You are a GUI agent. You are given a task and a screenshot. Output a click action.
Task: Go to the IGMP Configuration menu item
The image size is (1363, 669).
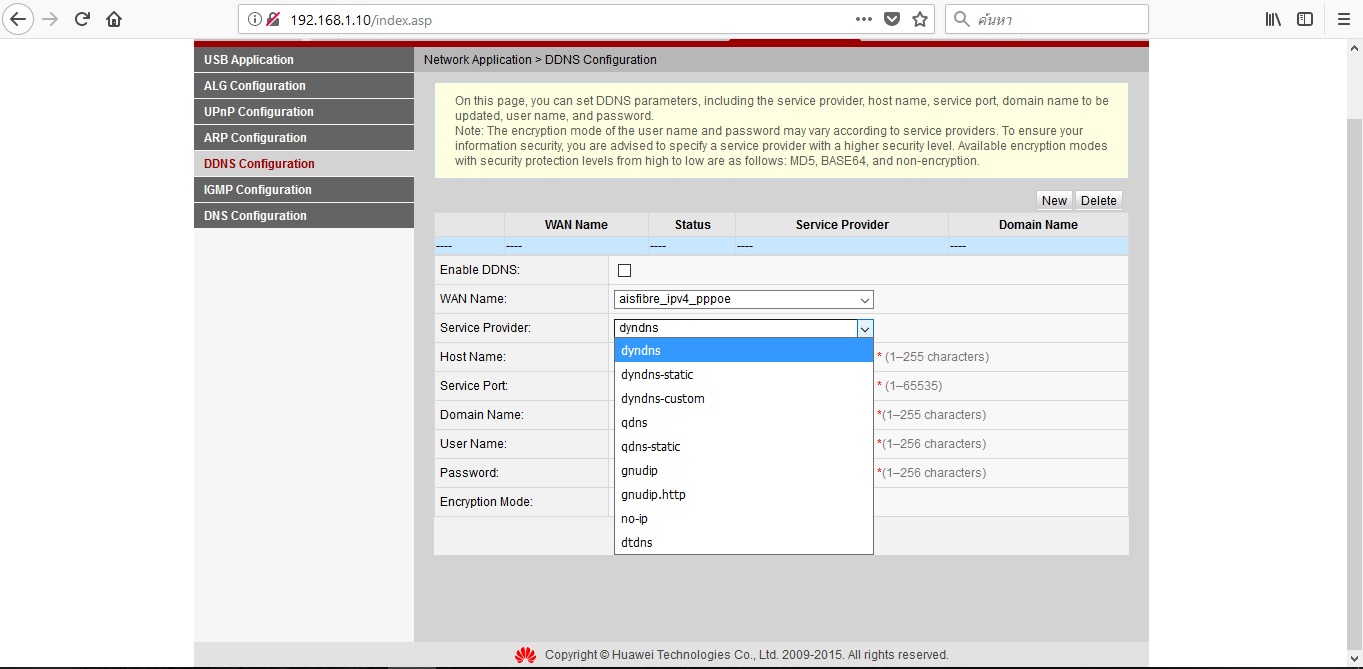click(x=258, y=190)
